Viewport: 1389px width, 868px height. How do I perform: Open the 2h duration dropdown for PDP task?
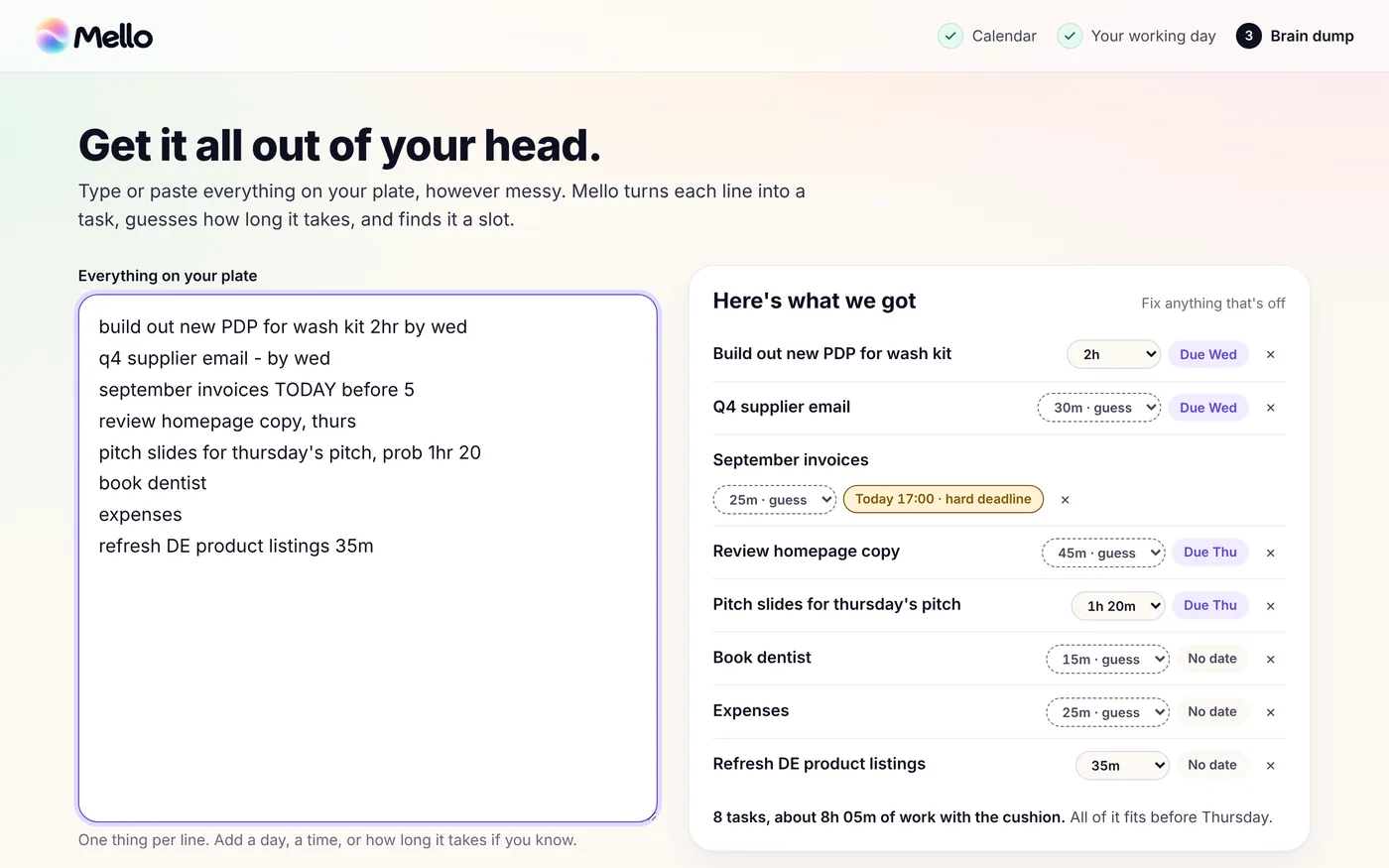[1113, 354]
